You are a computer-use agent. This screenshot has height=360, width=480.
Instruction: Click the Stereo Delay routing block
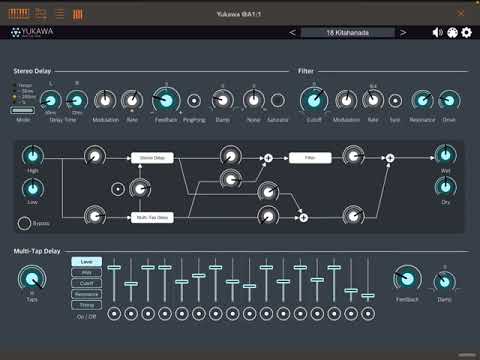(152, 158)
